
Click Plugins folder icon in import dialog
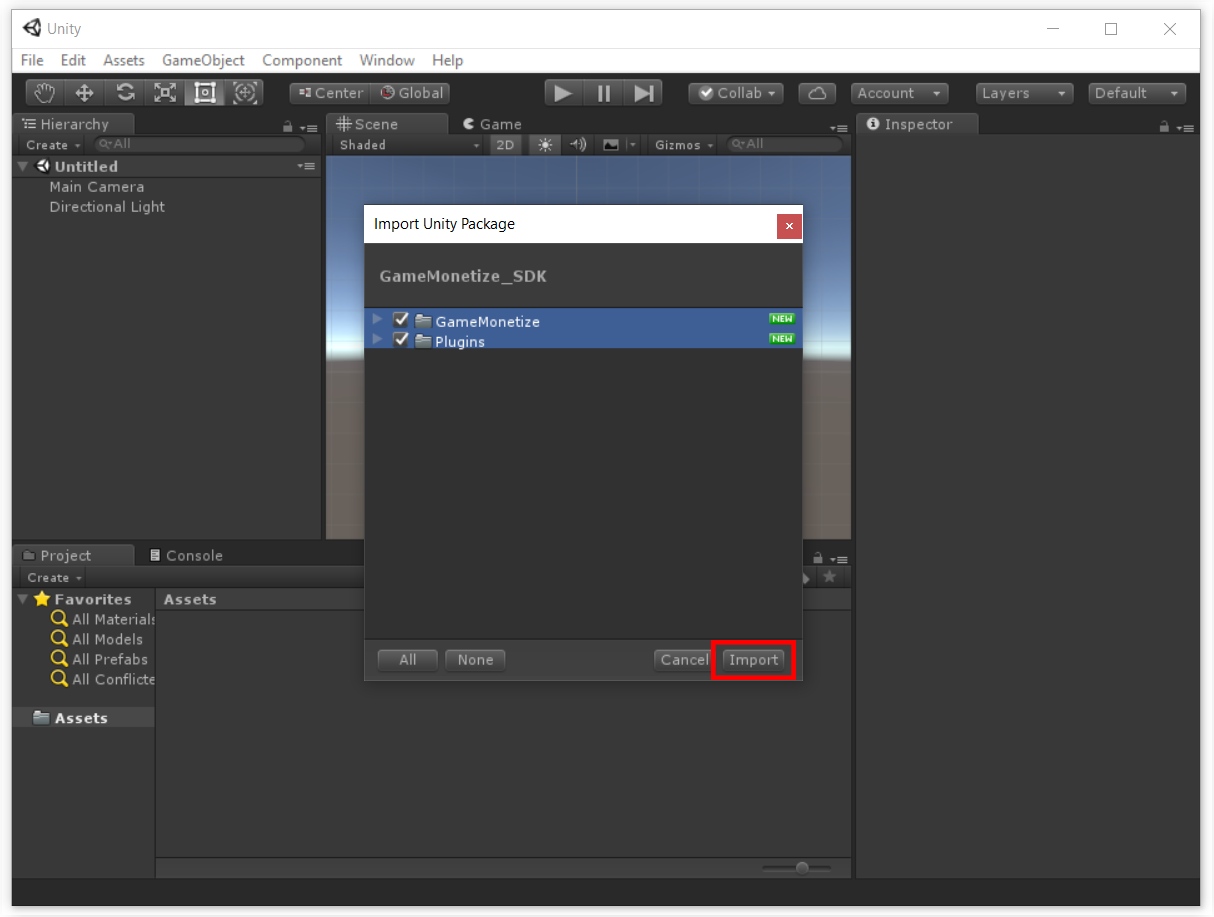click(423, 341)
